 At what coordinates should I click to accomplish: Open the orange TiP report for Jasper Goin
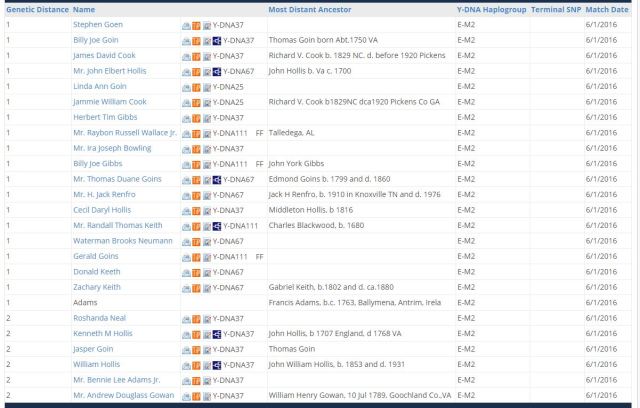pos(196,349)
